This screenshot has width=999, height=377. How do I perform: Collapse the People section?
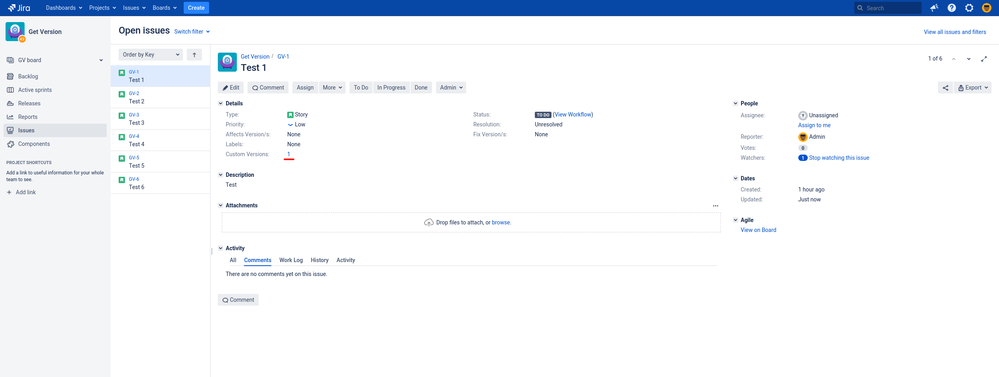tap(735, 103)
